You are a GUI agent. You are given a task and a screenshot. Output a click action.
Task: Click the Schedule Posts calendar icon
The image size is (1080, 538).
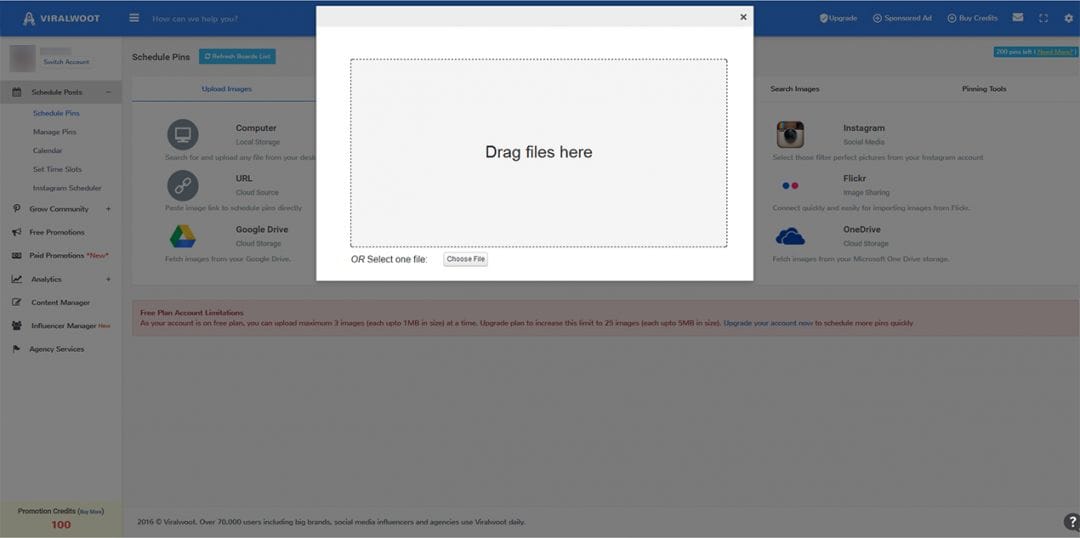17,92
